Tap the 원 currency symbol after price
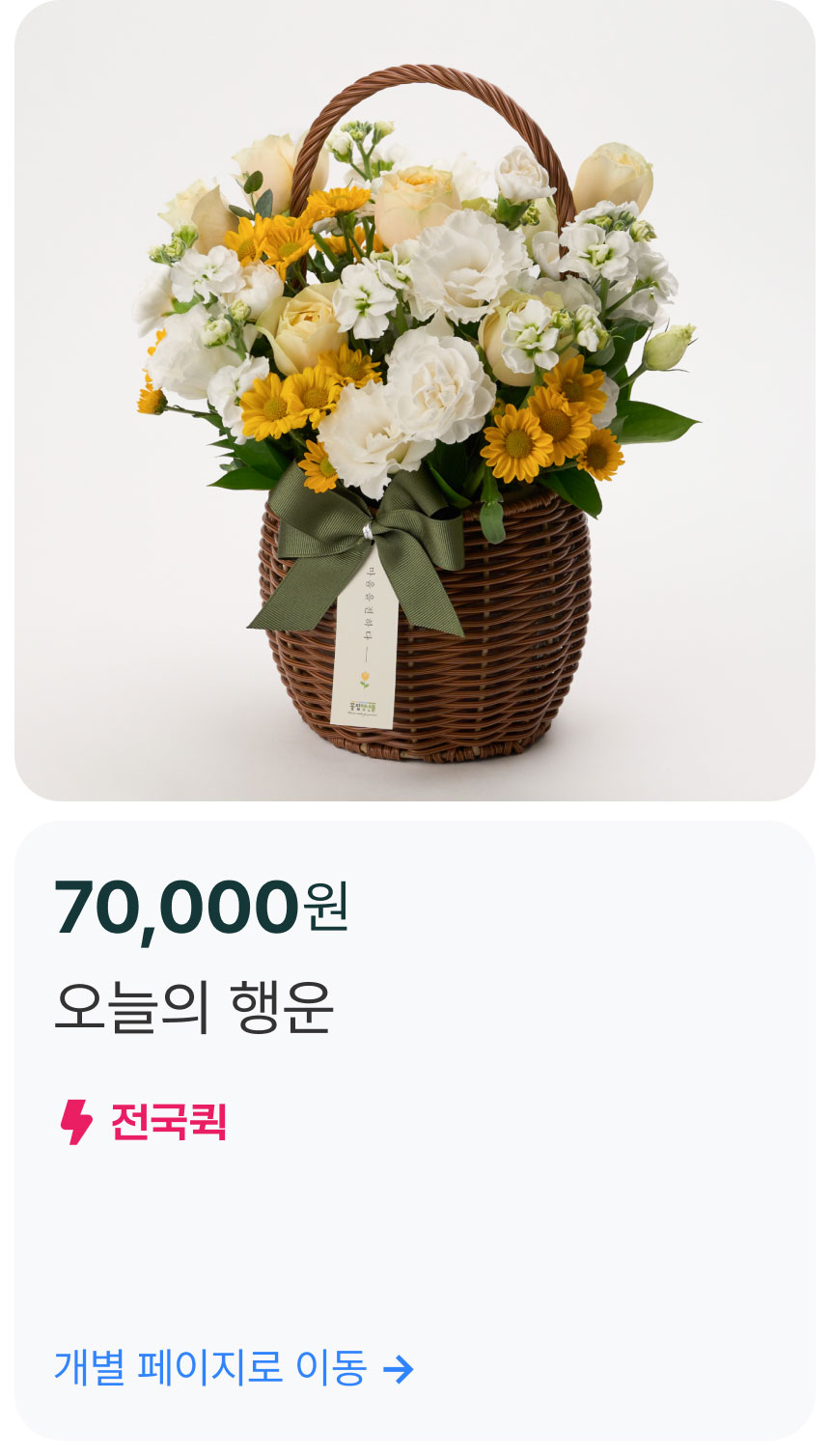Screen dimensions: 830x1456 pos(326,908)
